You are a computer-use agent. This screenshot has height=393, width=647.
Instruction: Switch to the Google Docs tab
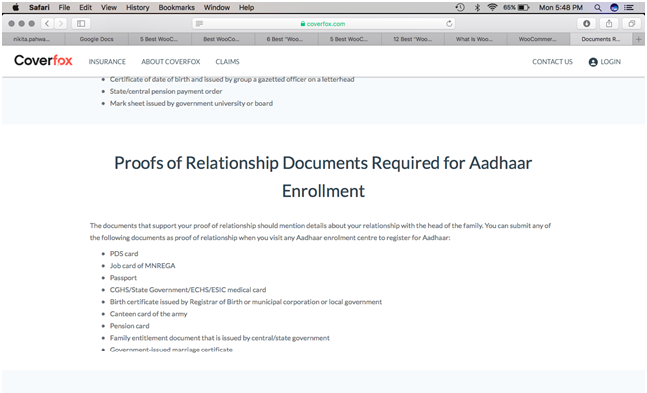coord(97,39)
